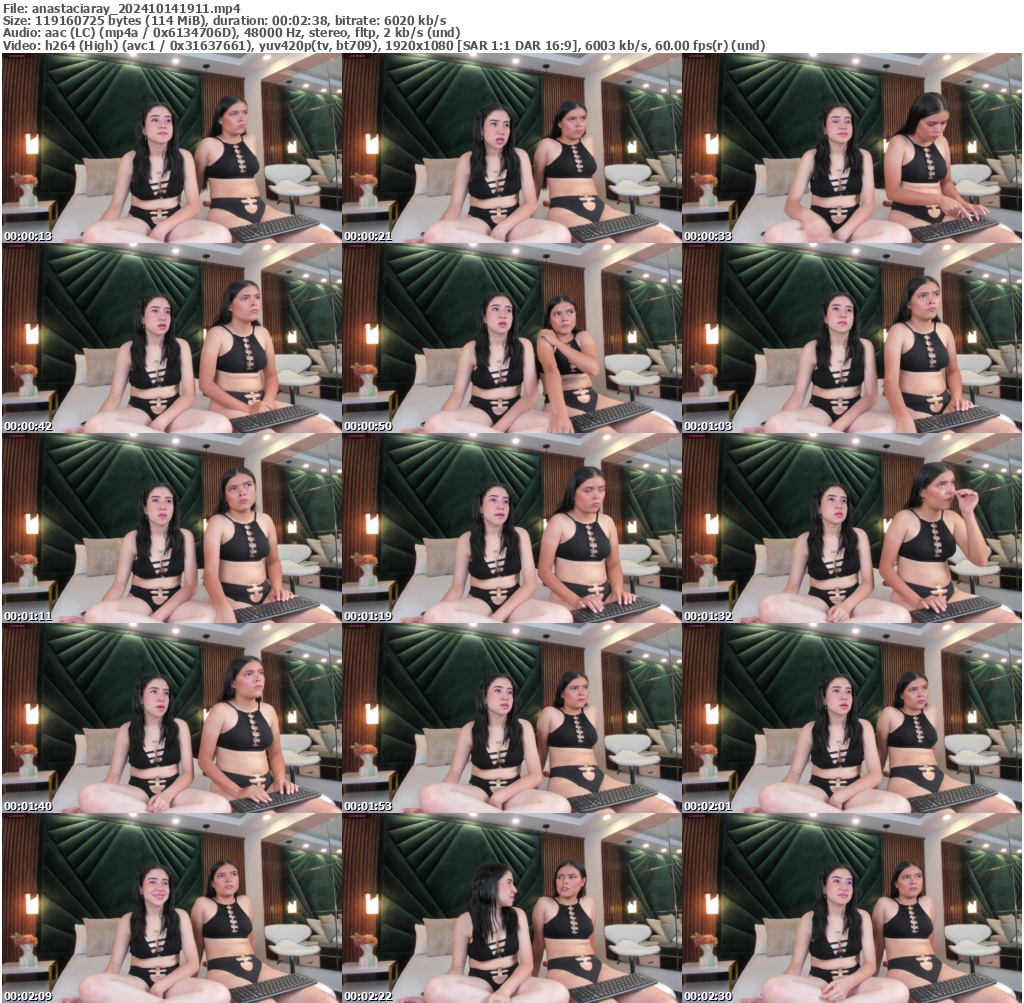
Task: Click the filename anastaciaray_202410141911.mp4
Action: pyautogui.click(x=118, y=8)
